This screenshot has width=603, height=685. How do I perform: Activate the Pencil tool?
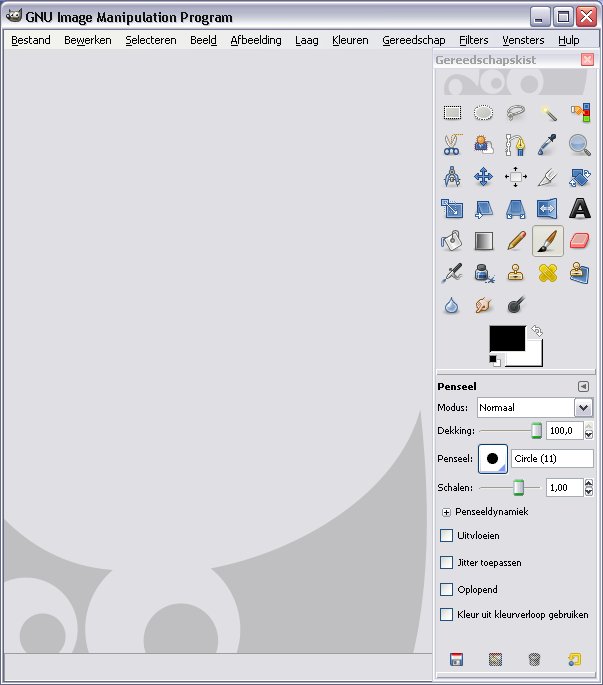516,241
